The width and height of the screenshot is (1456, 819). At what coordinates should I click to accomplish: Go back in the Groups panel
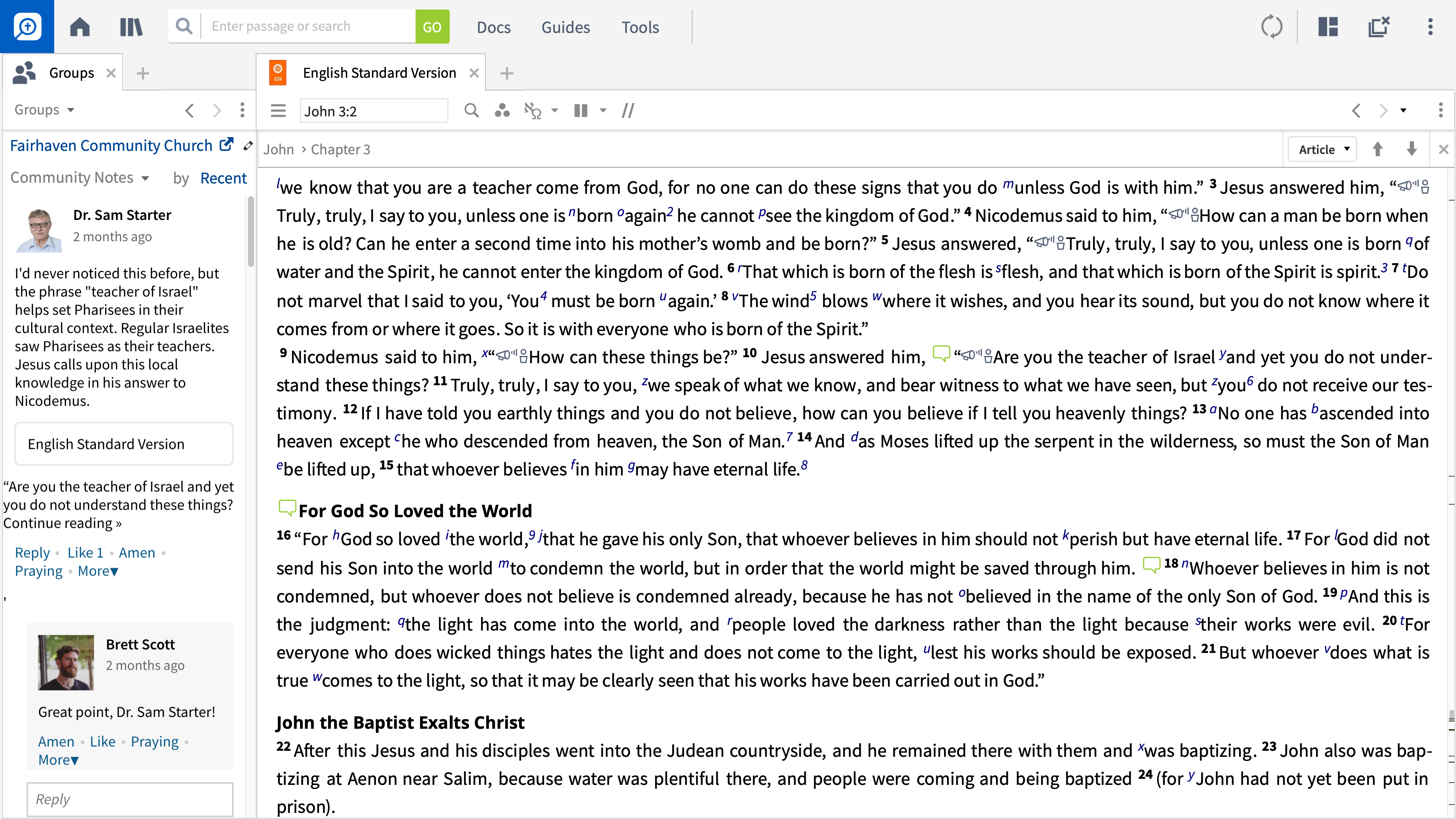tap(190, 110)
